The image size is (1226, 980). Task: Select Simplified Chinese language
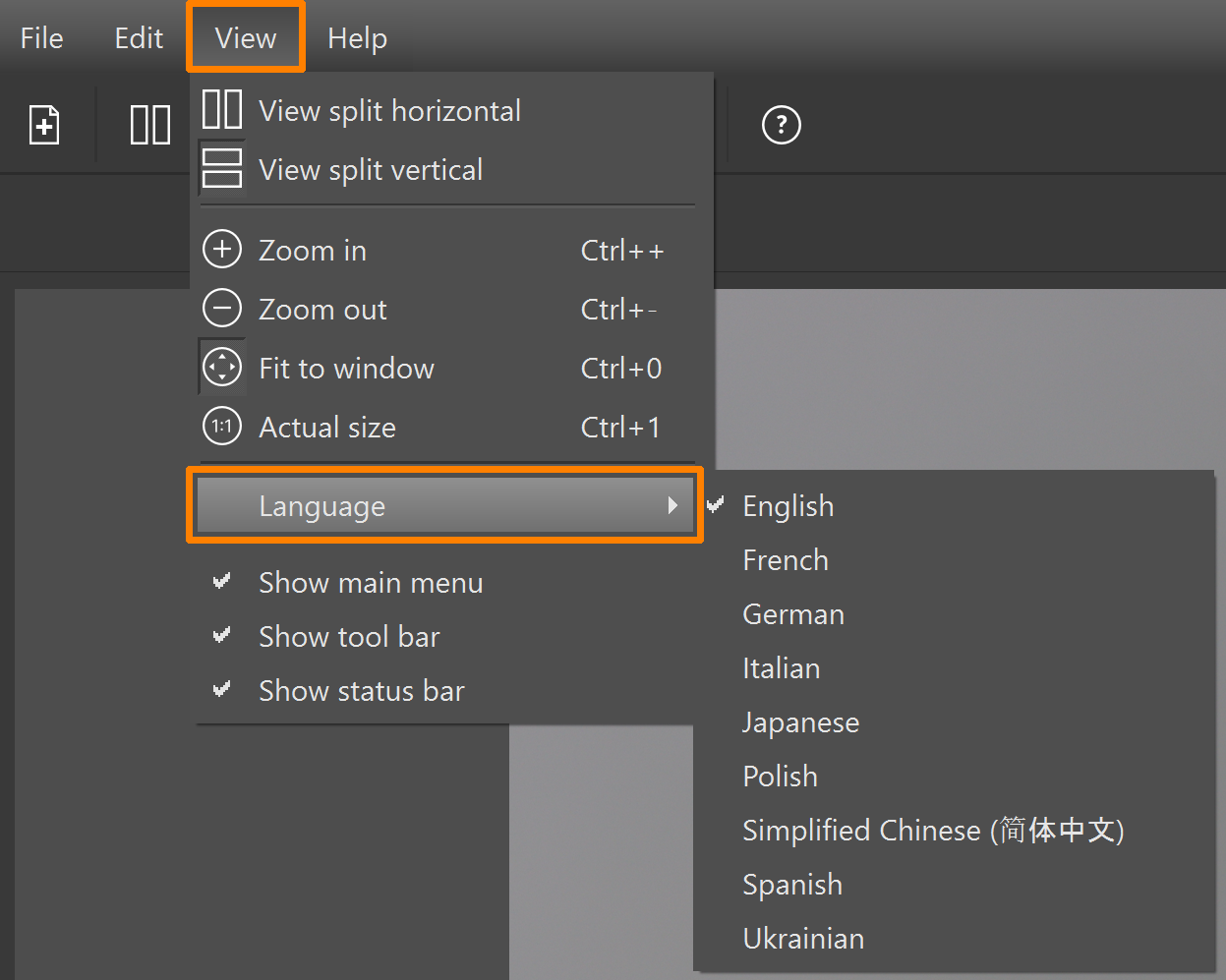(x=932, y=831)
